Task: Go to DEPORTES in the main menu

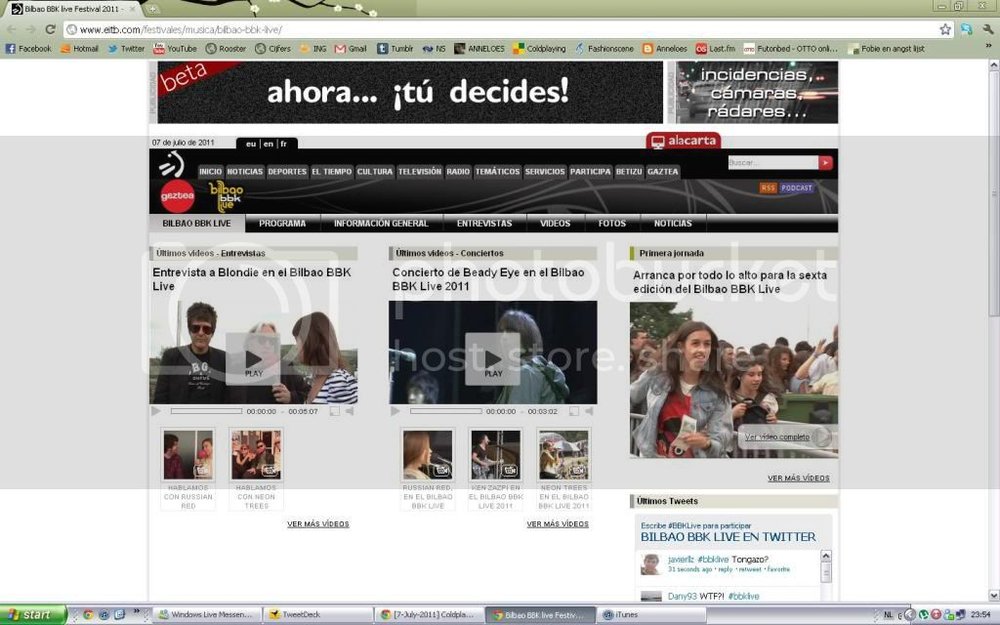Action: (287, 172)
